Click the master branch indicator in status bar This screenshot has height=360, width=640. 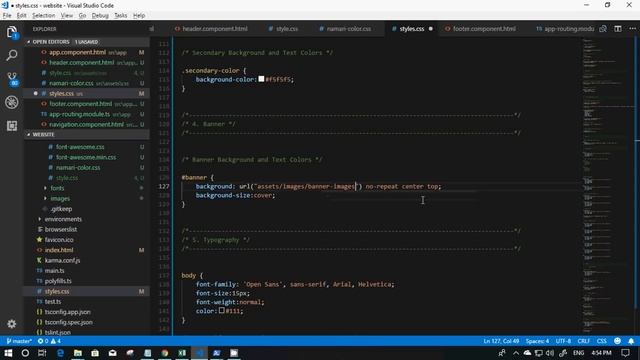tap(19, 341)
